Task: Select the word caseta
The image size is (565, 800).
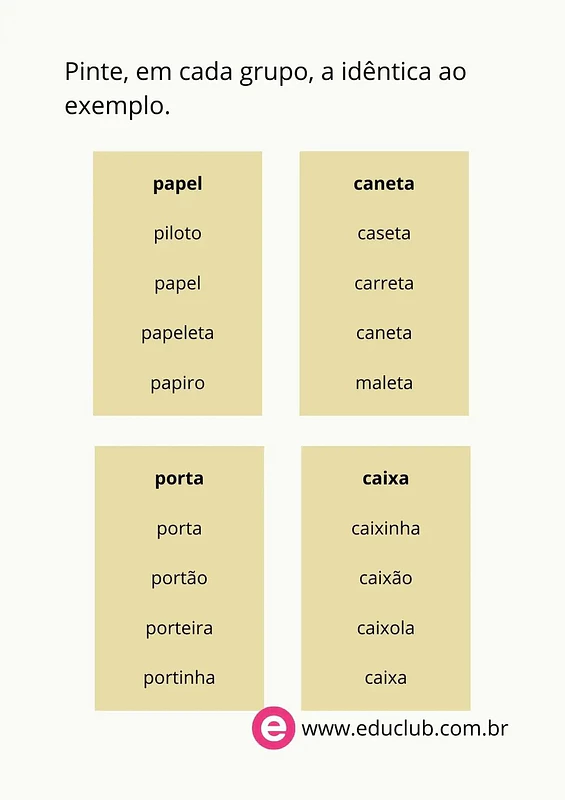Action: 384,234
